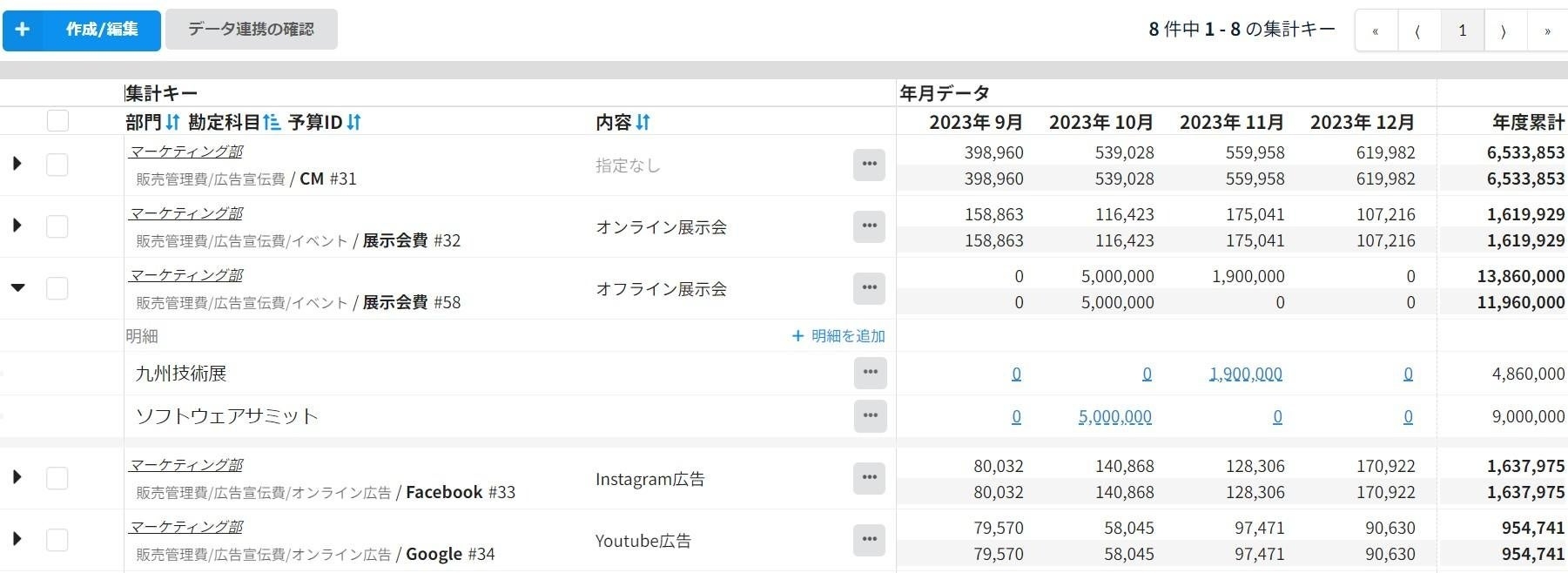Collapse the 展示会費 #58 row details
1568x573 pixels.
tap(17, 287)
